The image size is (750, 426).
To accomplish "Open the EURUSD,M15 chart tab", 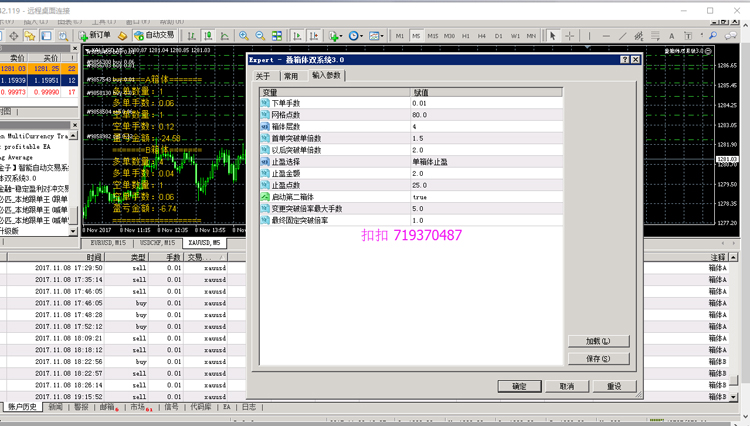I will pos(108,243).
